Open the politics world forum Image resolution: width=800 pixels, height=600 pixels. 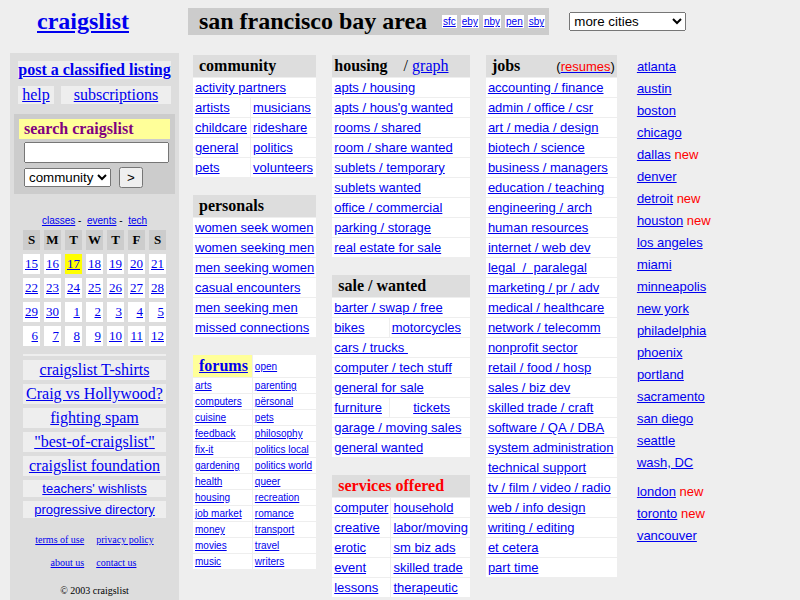click(283, 465)
